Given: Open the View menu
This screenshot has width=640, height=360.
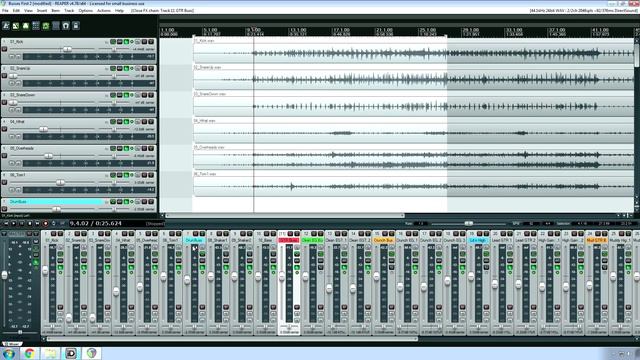Looking at the screenshot, I should [28, 11].
